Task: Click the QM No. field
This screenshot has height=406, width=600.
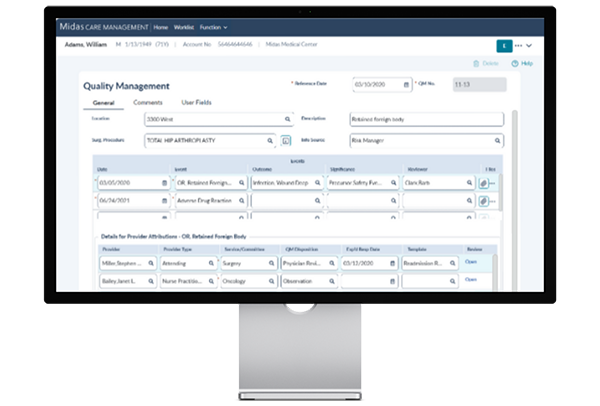Action: click(x=479, y=85)
